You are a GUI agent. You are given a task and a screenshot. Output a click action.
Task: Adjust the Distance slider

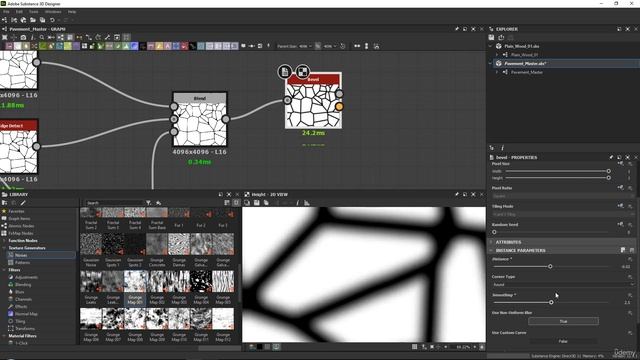click(x=551, y=267)
